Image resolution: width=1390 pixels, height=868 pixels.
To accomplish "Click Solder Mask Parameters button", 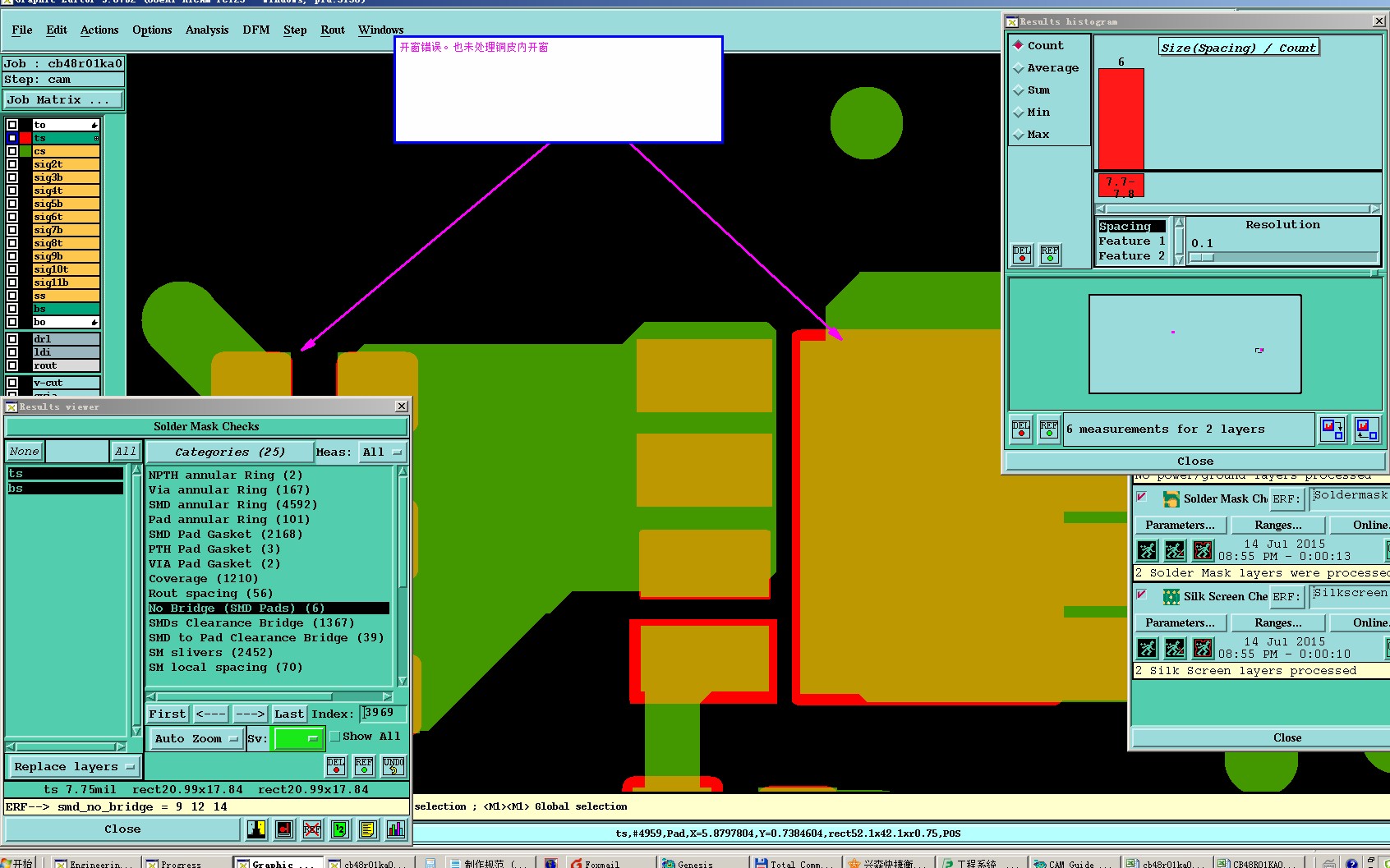I will click(x=1180, y=526).
